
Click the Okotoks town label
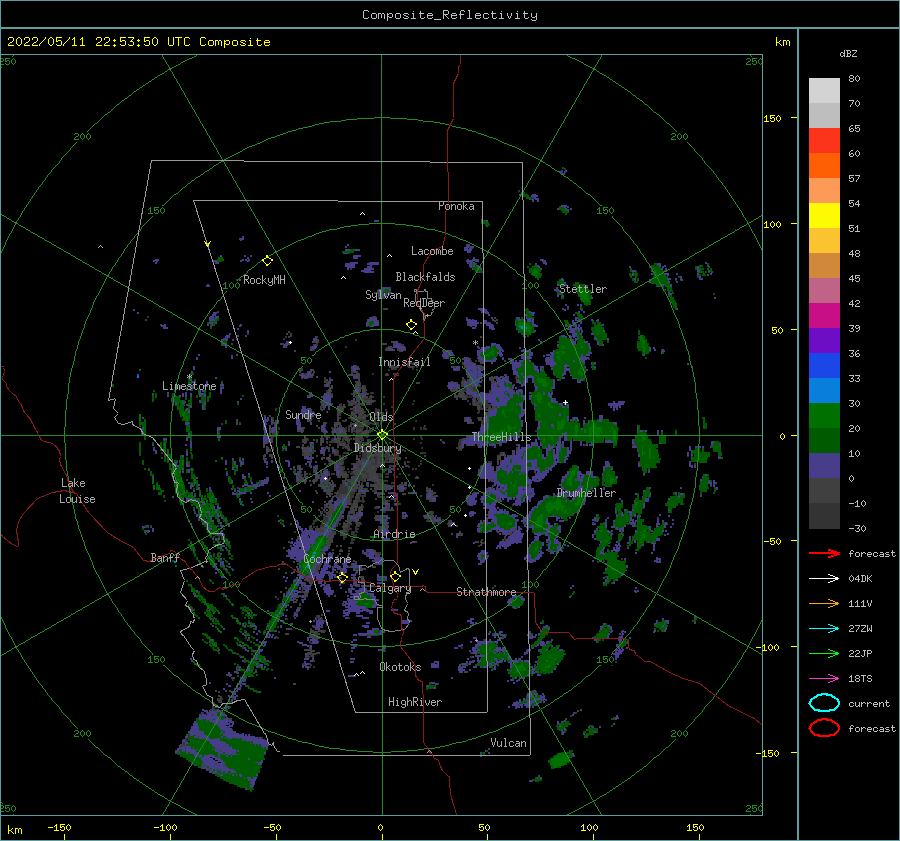[x=400, y=667]
